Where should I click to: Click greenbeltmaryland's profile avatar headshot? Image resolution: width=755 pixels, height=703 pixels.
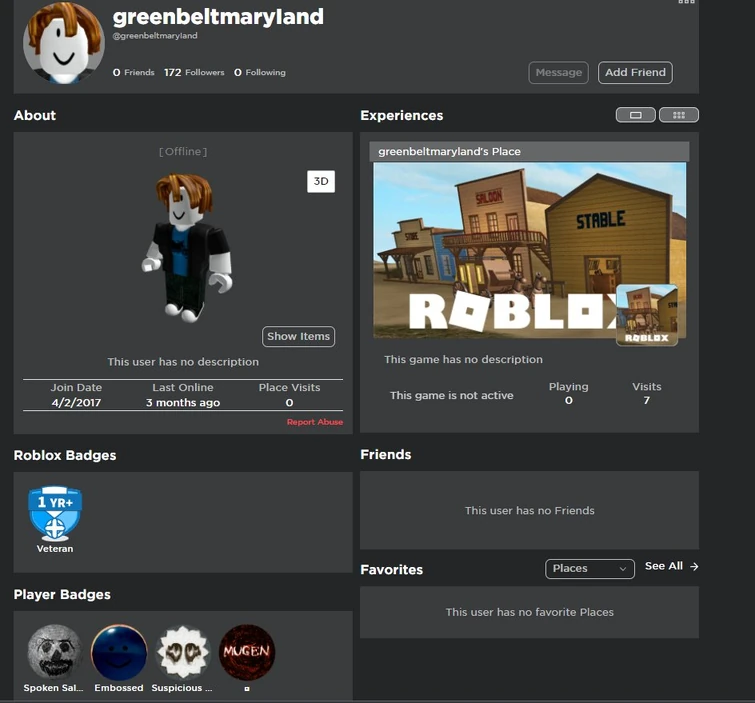[64, 42]
